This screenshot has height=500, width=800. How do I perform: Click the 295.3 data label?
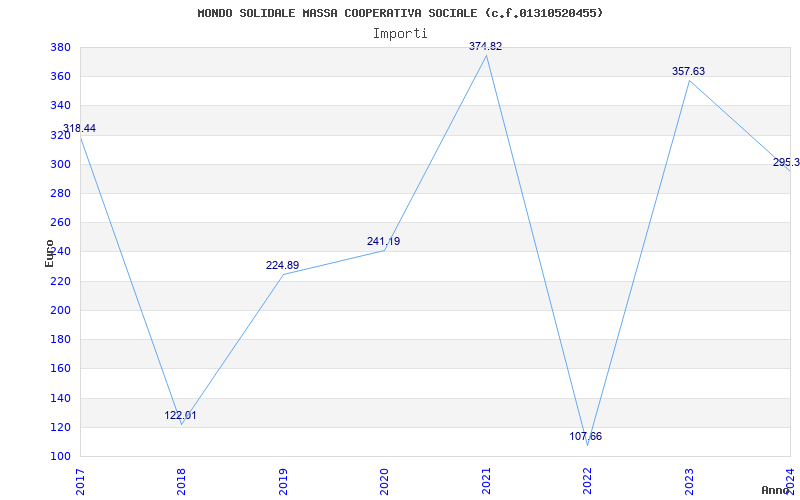click(786, 162)
